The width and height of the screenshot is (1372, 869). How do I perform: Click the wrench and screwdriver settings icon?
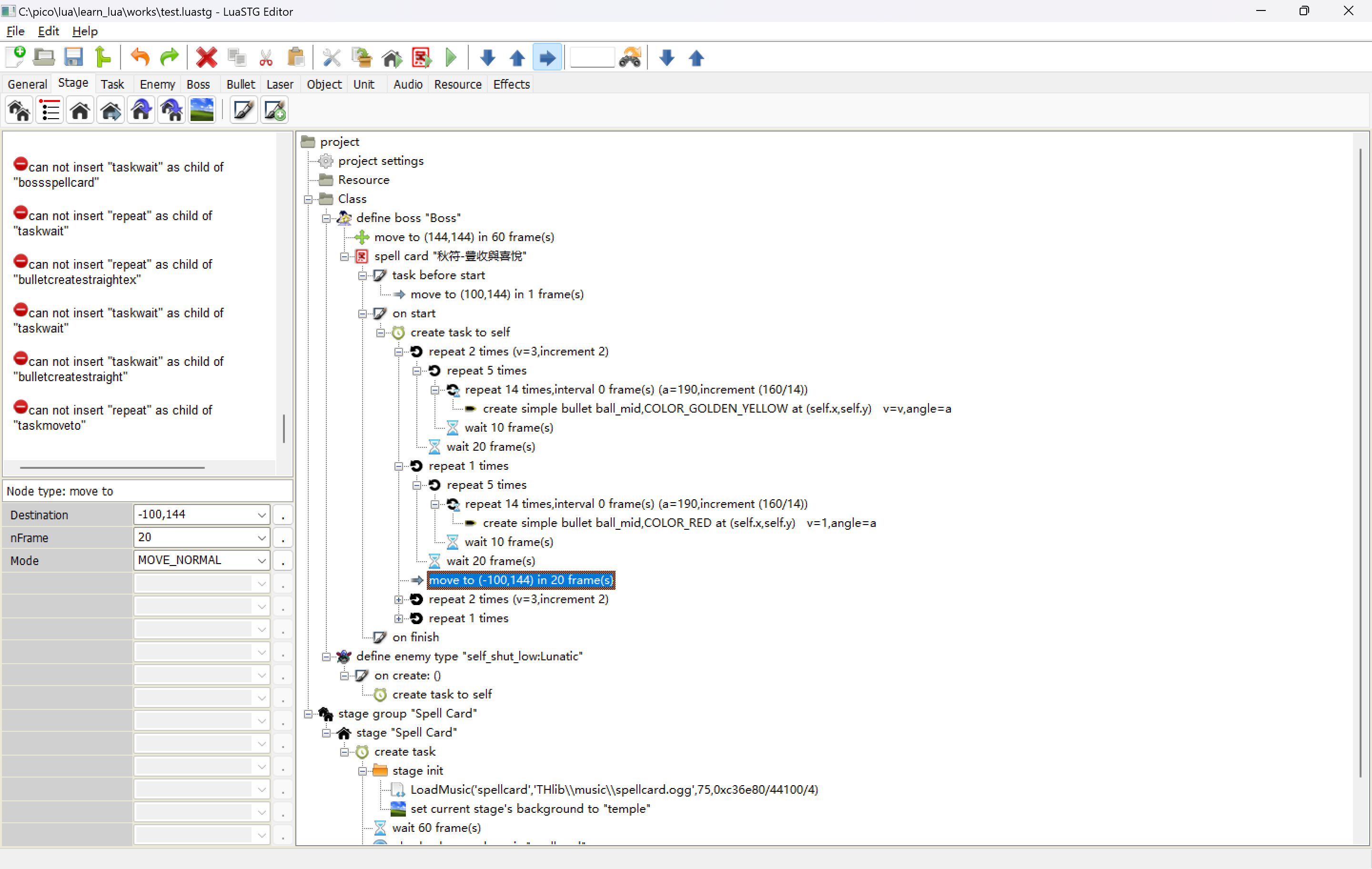(x=331, y=58)
